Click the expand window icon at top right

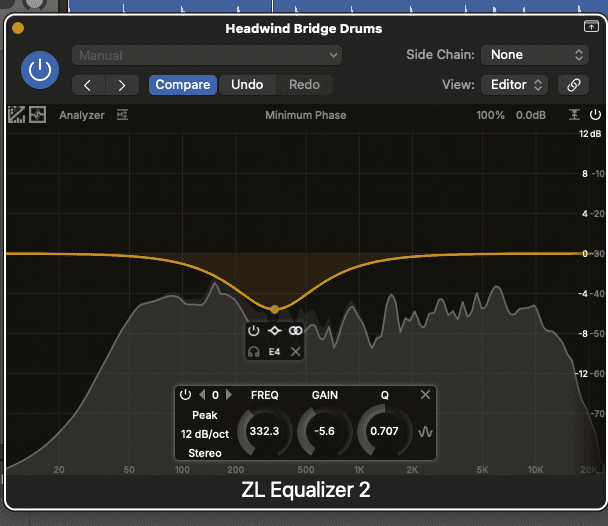coord(591,26)
